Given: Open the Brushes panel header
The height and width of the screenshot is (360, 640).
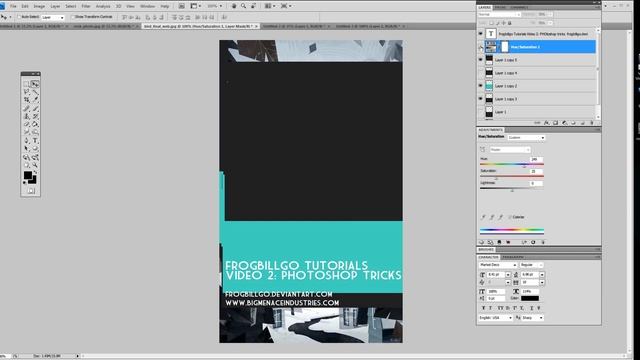Looking at the screenshot, I should pos(486,249).
